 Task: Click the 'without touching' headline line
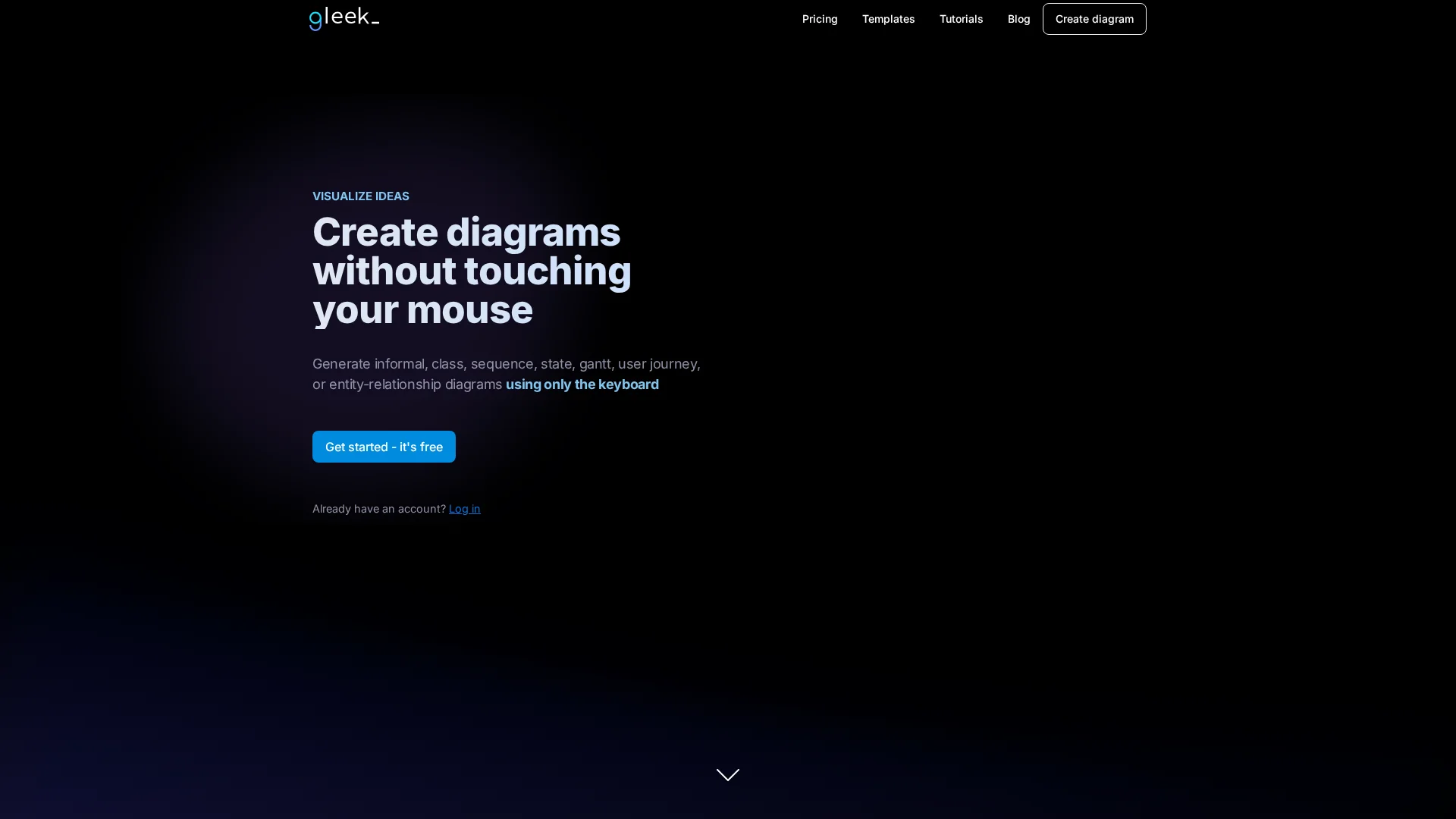(x=472, y=271)
